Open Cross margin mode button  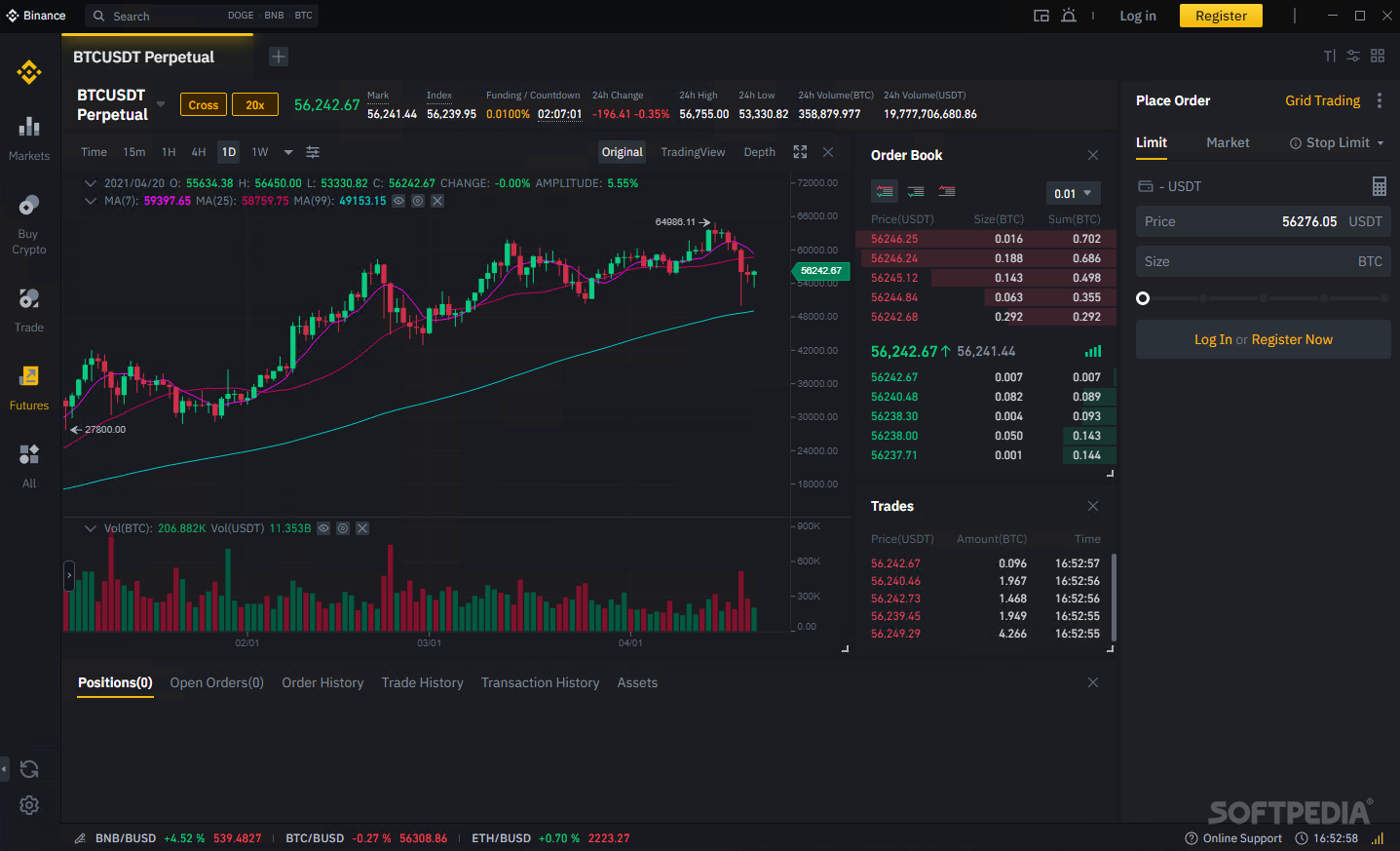(x=204, y=104)
